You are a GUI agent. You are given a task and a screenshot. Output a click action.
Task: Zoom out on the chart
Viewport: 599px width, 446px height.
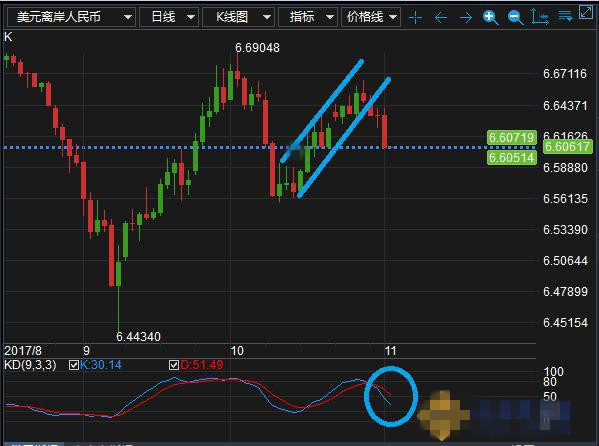click(x=515, y=18)
